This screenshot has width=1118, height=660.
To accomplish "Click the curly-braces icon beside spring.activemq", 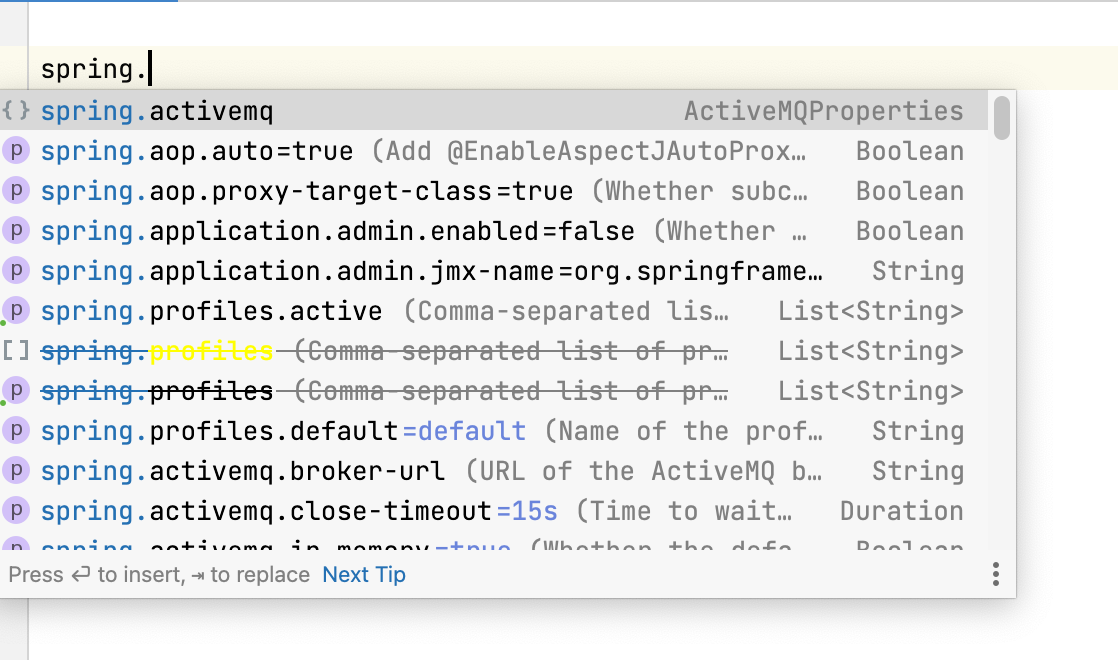I will coord(16,110).
